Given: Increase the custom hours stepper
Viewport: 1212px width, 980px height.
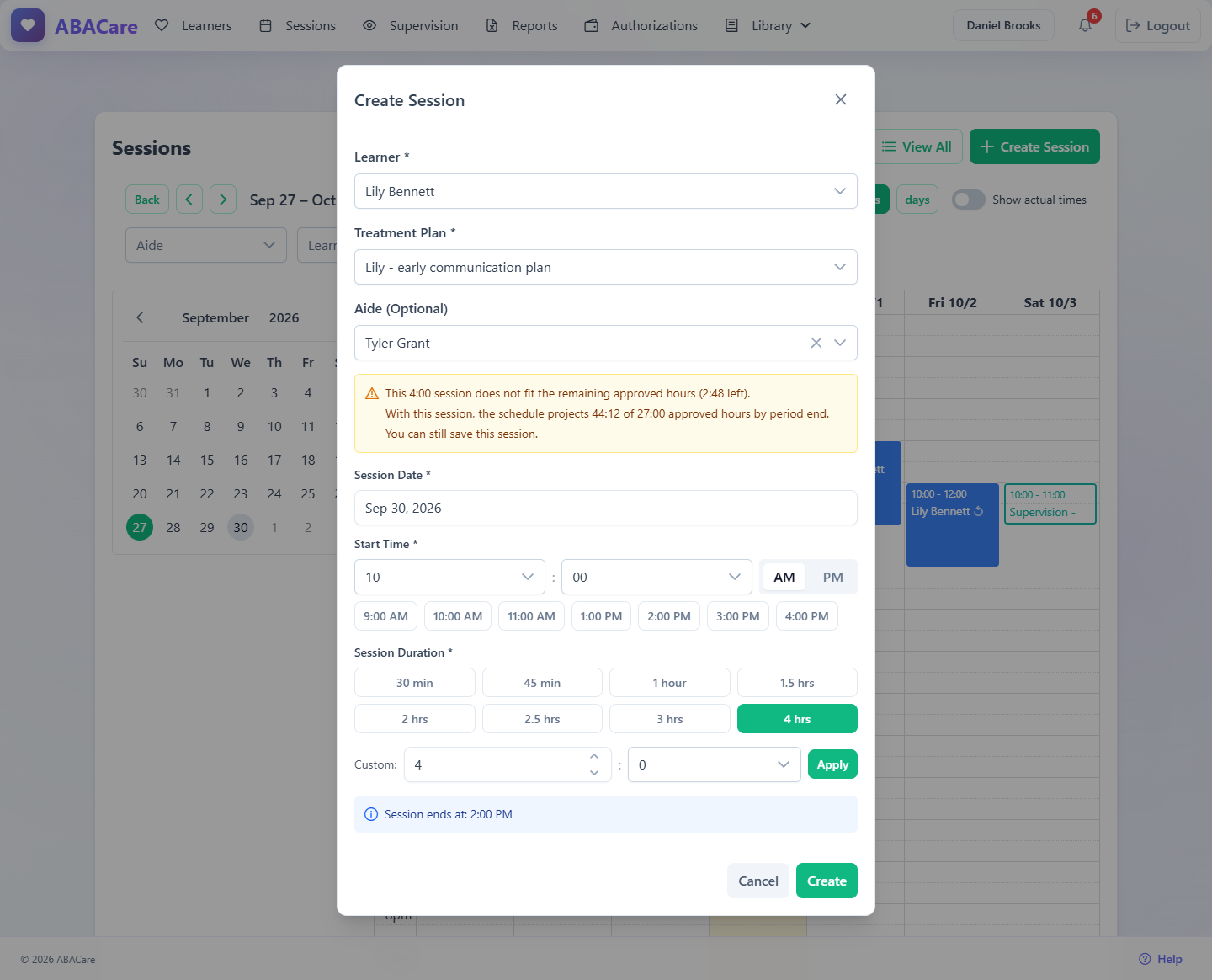Looking at the screenshot, I should pyautogui.click(x=594, y=756).
